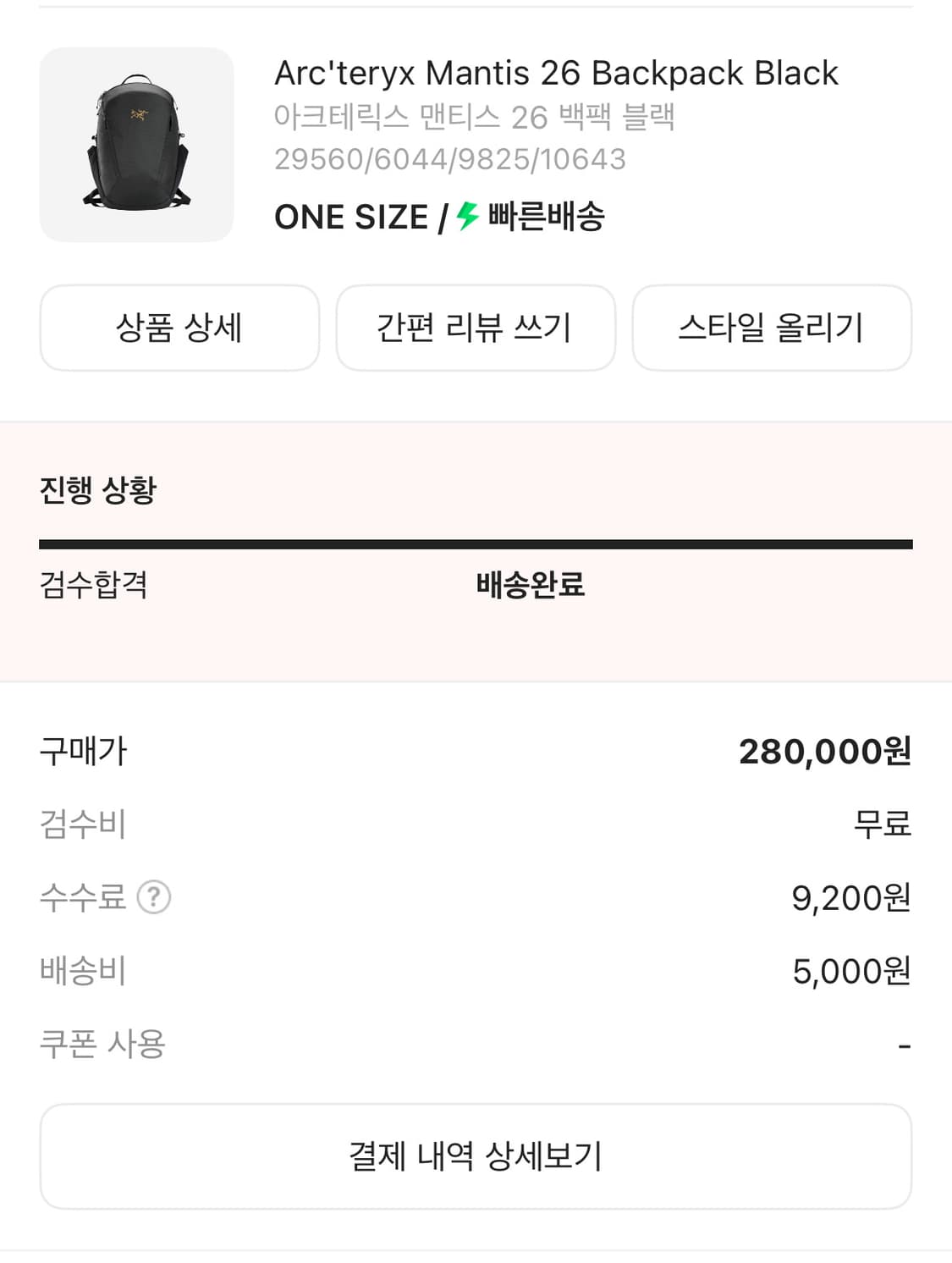This screenshot has height=1263, width=952.
Task: Click the 280,000원 purchase price
Action: pyautogui.click(x=824, y=752)
